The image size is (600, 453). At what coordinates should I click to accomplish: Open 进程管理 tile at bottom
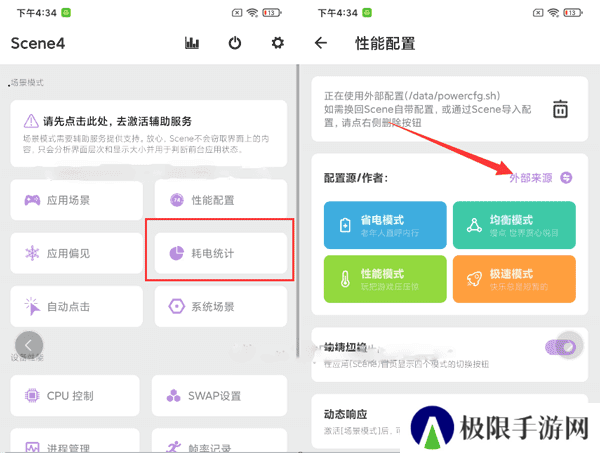click(x=75, y=440)
